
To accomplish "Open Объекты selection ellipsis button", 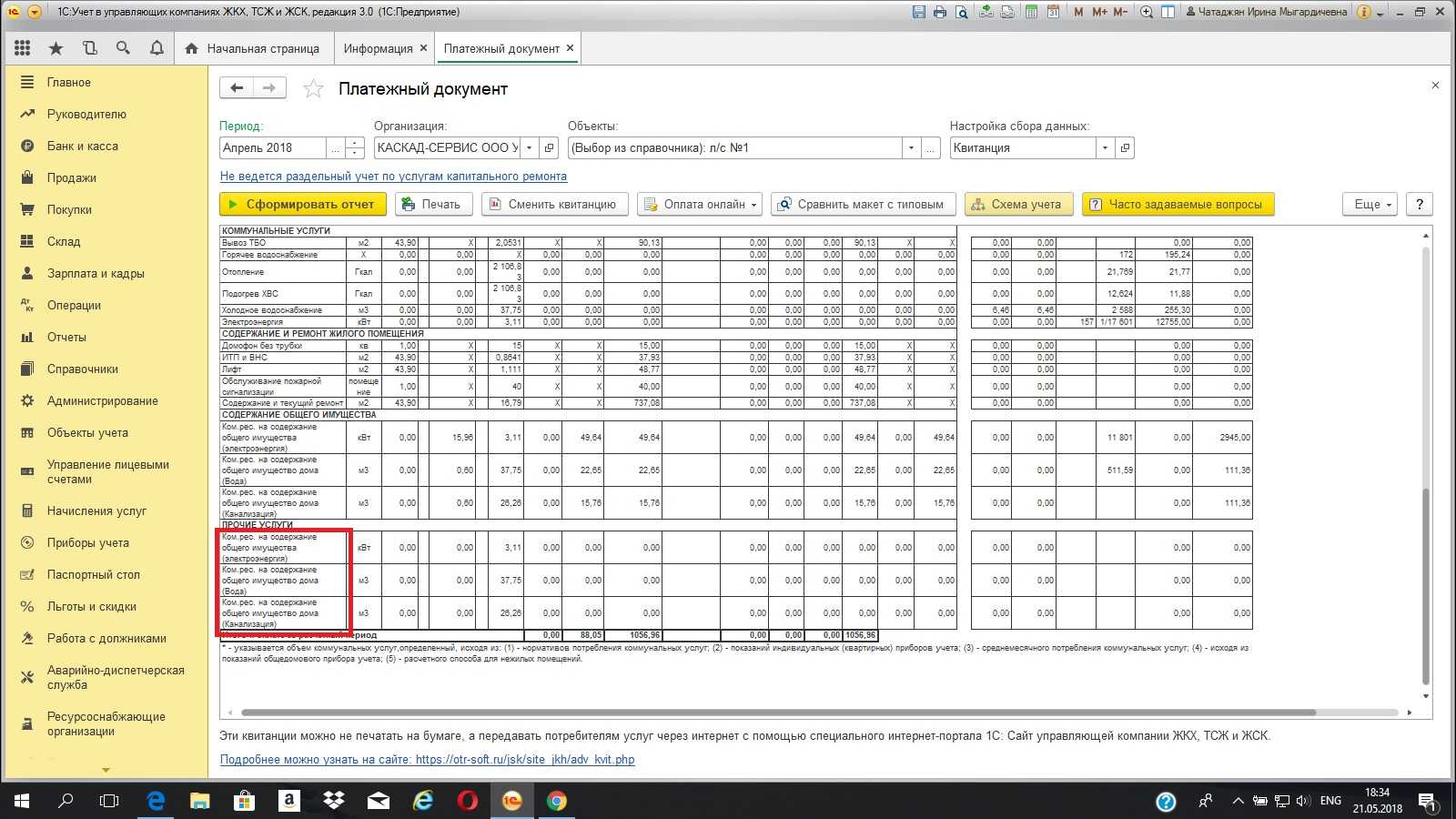I will tap(930, 147).
